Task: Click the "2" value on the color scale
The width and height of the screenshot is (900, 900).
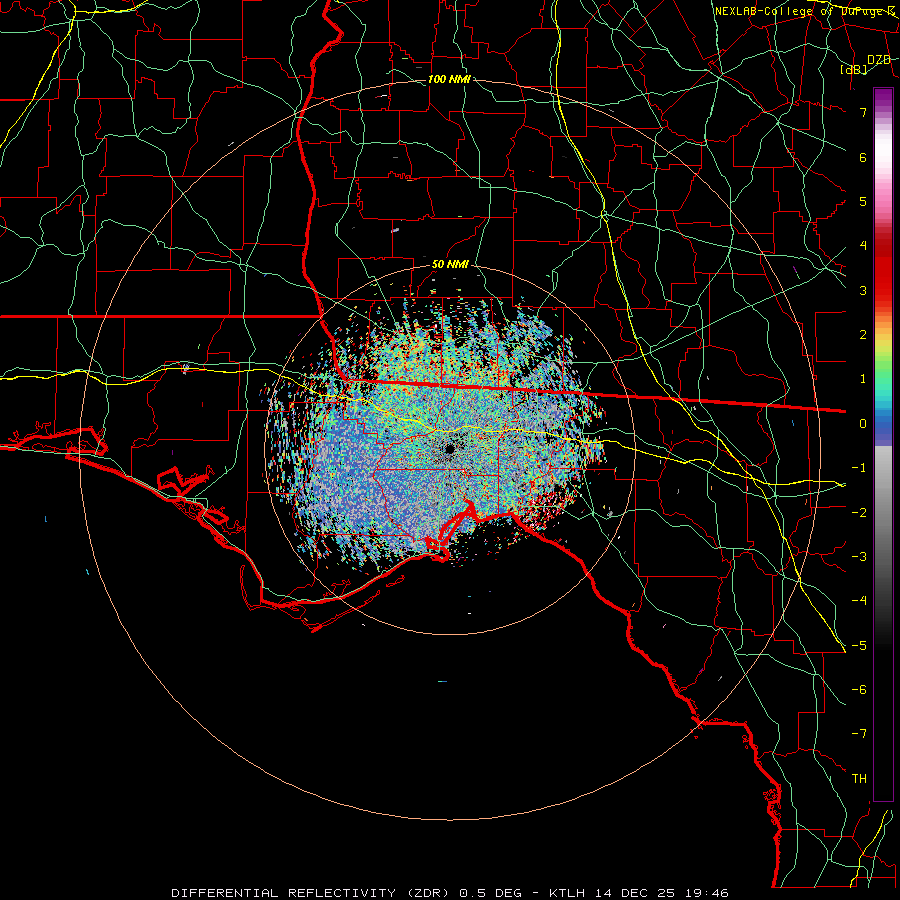Action: click(863, 335)
